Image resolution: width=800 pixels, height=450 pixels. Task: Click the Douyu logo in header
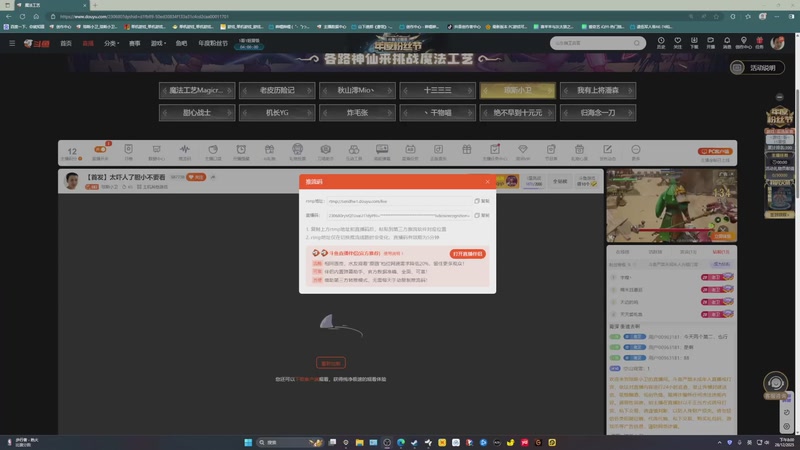pyautogui.click(x=37, y=43)
